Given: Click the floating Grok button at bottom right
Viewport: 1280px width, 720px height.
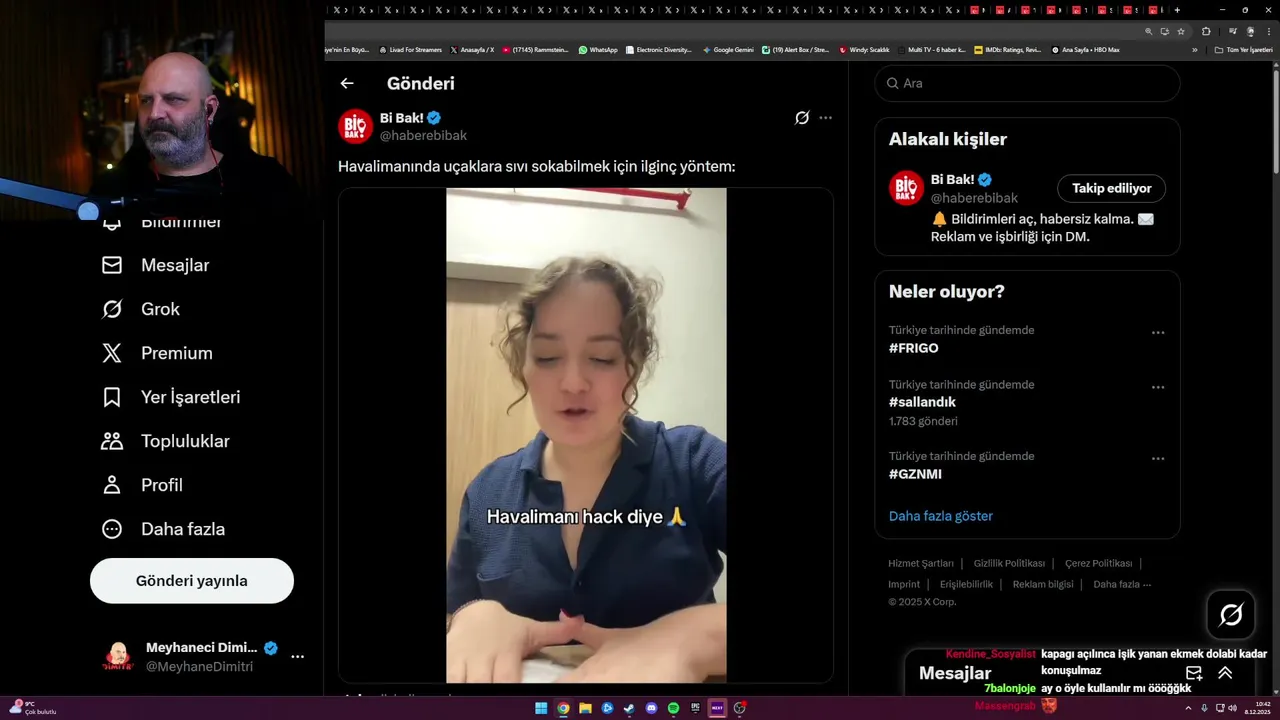Looking at the screenshot, I should [1231, 615].
